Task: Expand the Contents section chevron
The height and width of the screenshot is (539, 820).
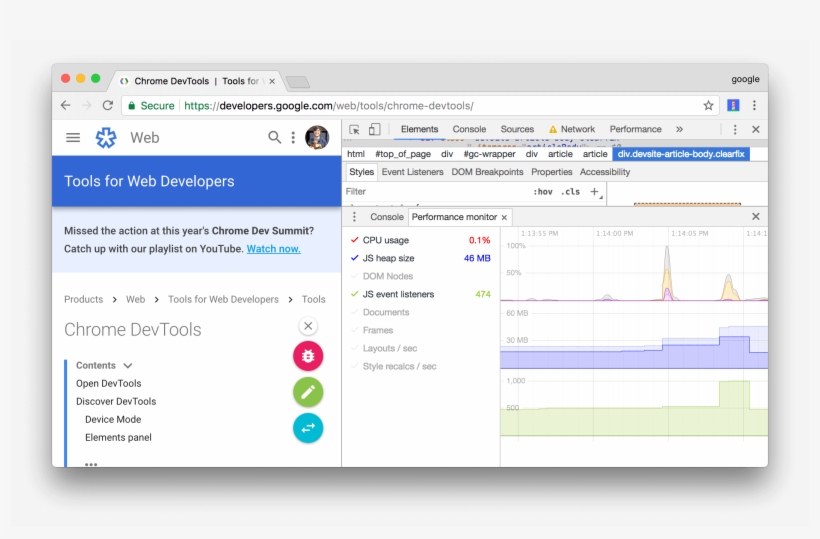Action: coord(128,366)
